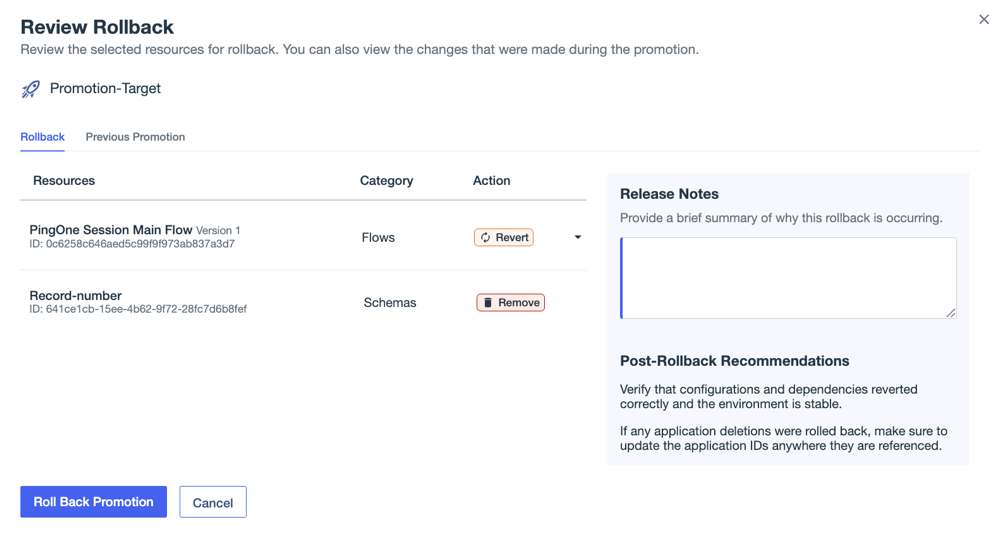
Task: Expand the PingOne Session Main Flow dropdown arrow
Action: point(578,237)
